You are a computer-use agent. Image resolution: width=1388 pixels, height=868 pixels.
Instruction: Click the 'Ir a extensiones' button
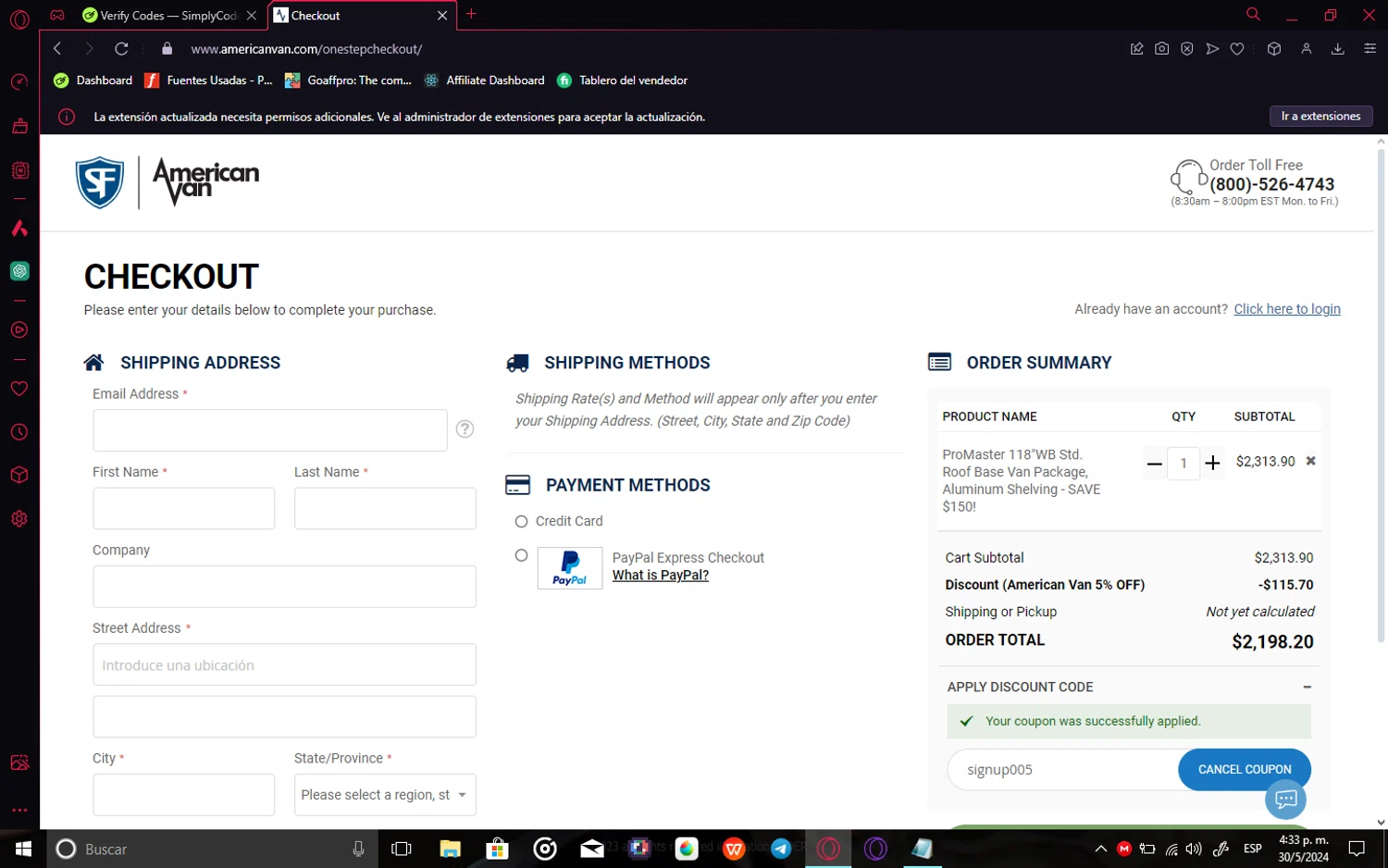(1320, 116)
